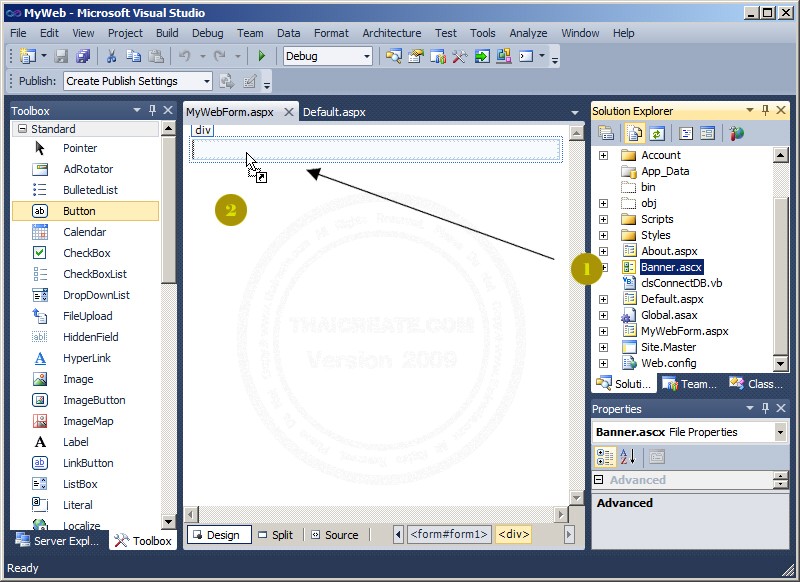800x582 pixels.
Task: Open the DropDownList control in Toolbox
Action: [97, 295]
